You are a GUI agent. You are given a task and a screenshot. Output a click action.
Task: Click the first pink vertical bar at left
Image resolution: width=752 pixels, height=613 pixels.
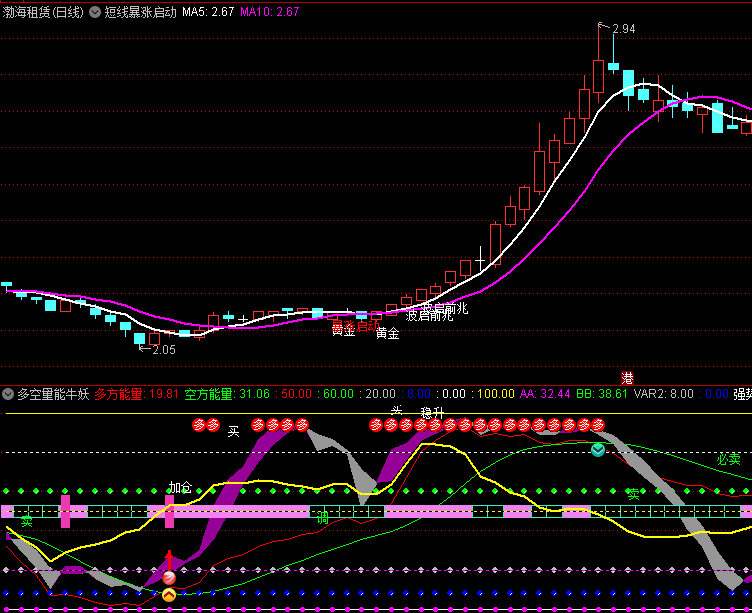pos(65,512)
